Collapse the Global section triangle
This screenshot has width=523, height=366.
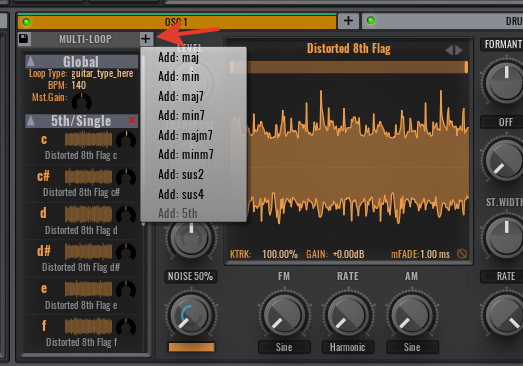tap(31, 61)
